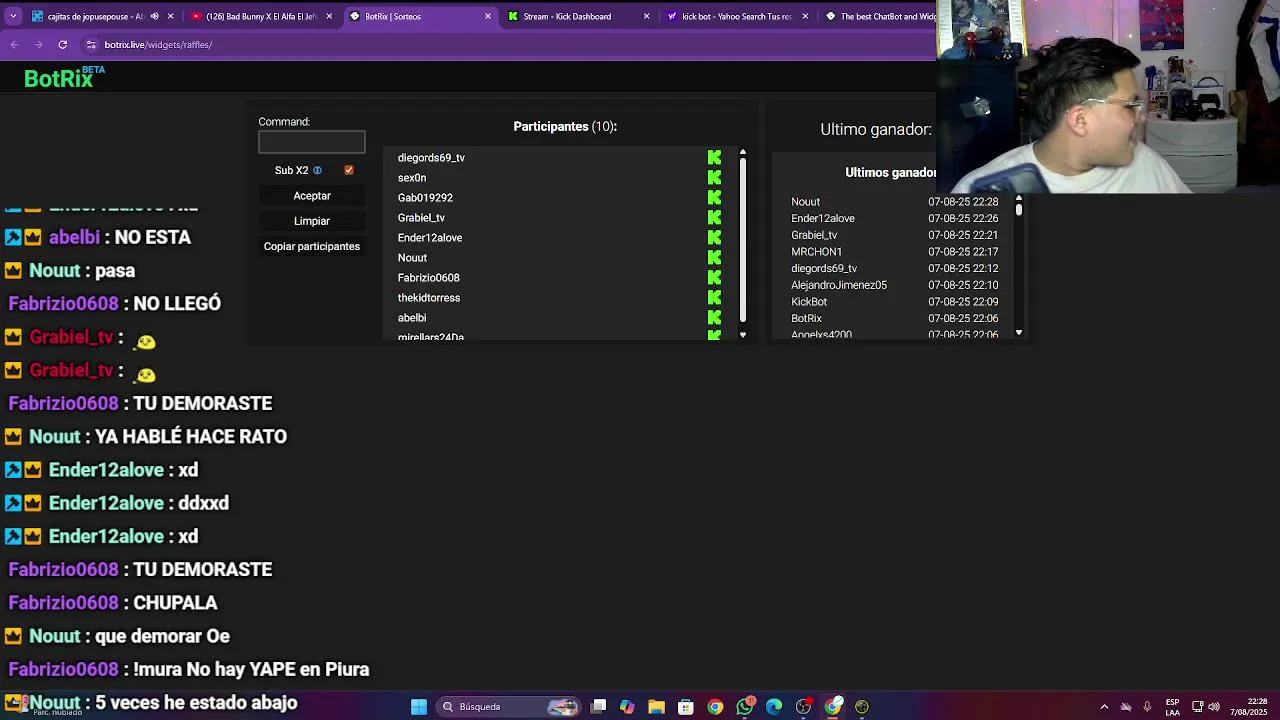
Task: Click the Kick icon in the Gab019292 row
Action: coord(714,198)
